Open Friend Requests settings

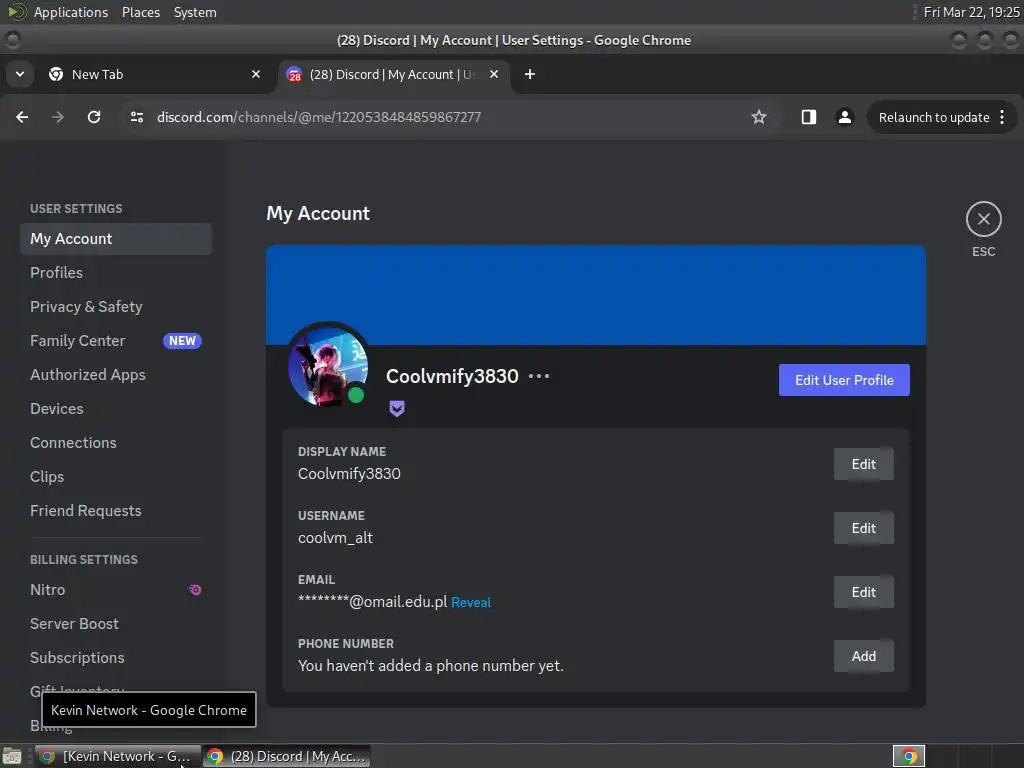tap(116, 511)
